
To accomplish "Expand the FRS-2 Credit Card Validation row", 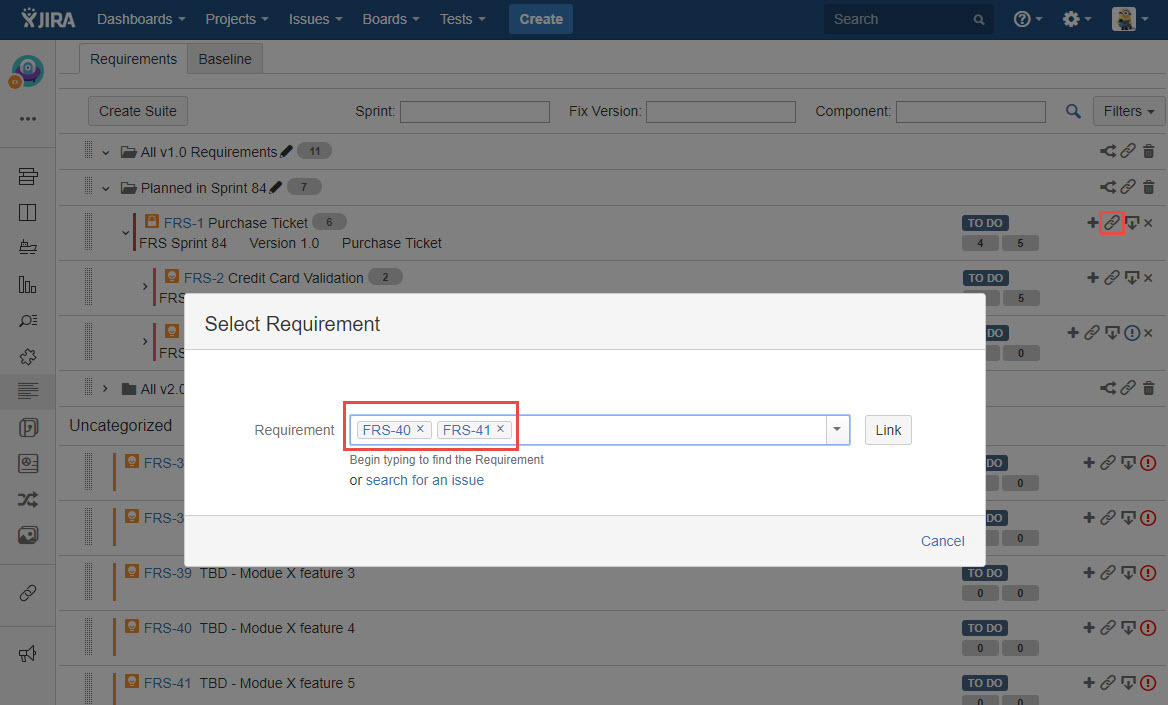I will coord(145,287).
